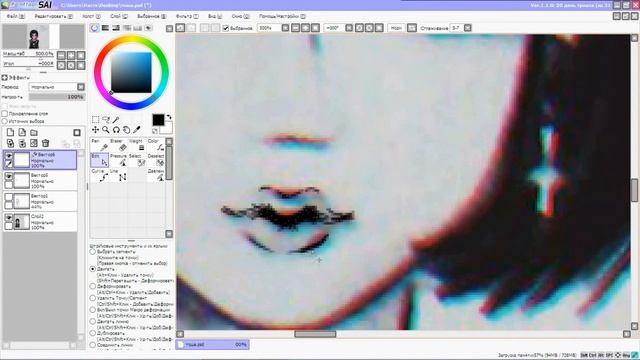This screenshot has width=640, height=360.
Task: Enable the Прикрепление слоя checkbox
Action: point(5,113)
